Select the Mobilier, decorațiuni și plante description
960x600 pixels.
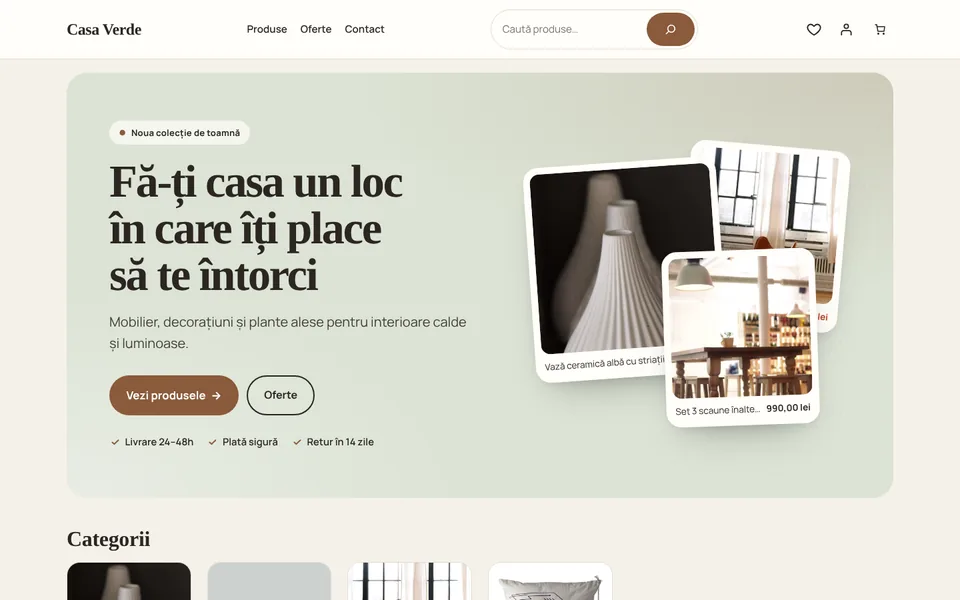tap(288, 332)
